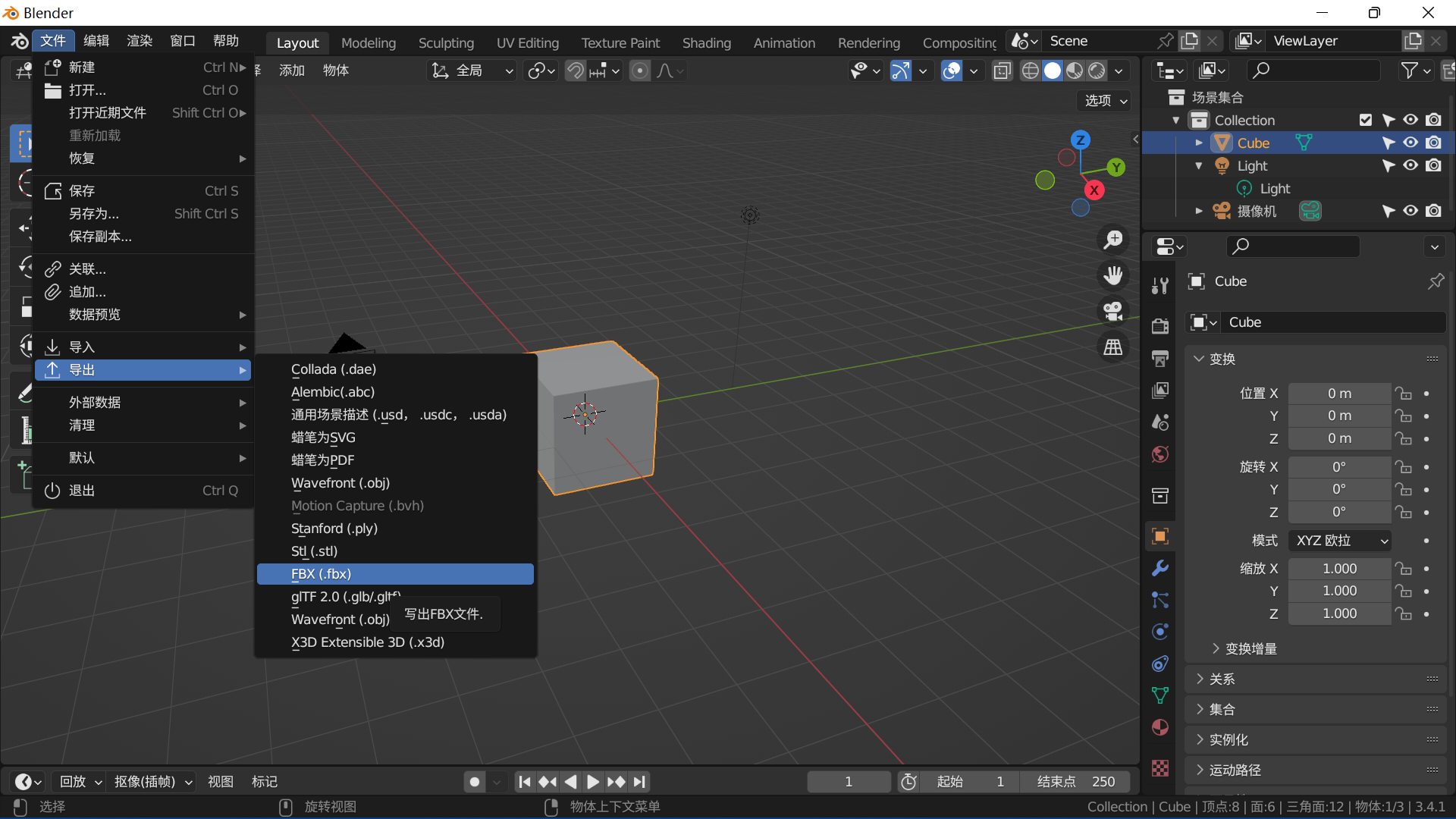Image resolution: width=1456 pixels, height=819 pixels.
Task: Hide Cube in viewport via eye icon
Action: 1410,143
